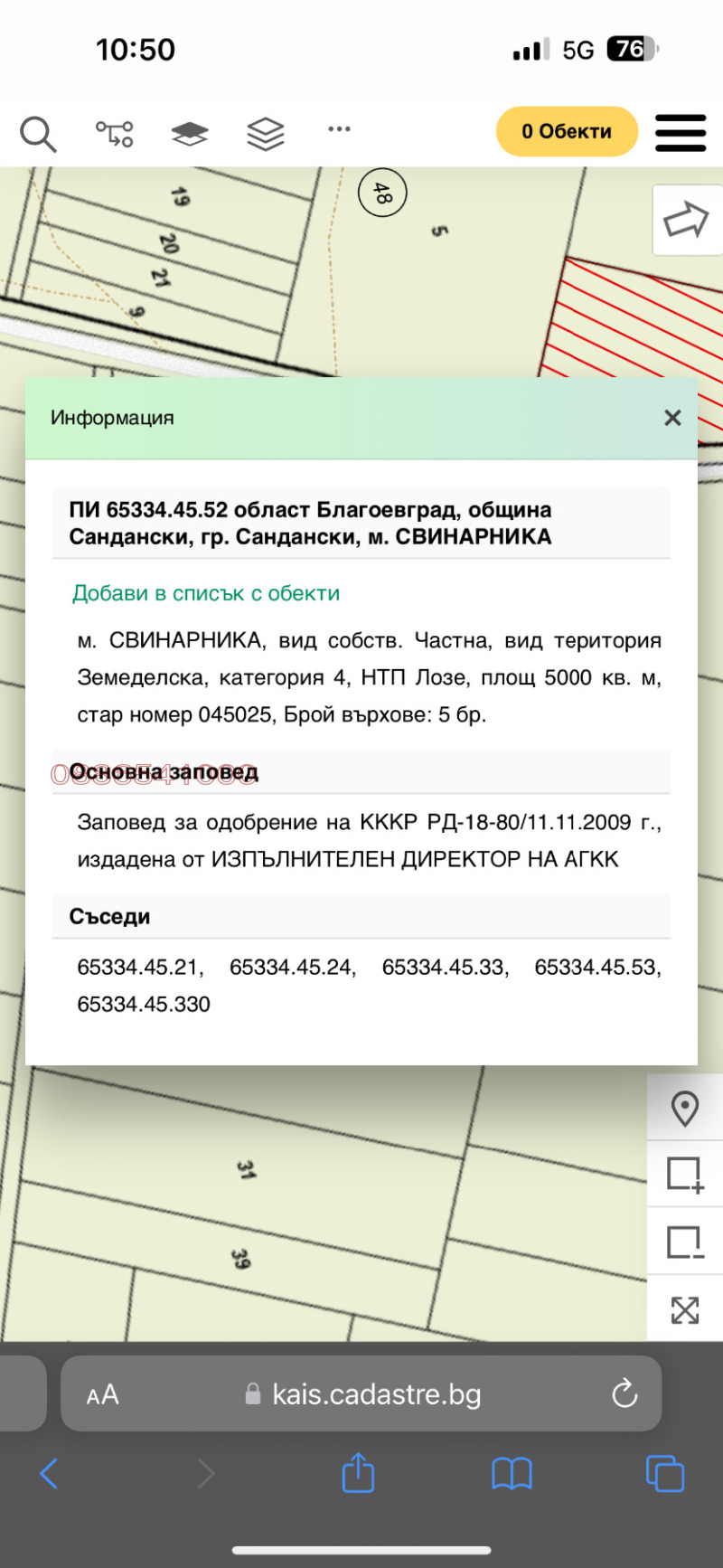Reload the page in Safari
Viewport: 723px width, 1568px height.
coord(624,1393)
